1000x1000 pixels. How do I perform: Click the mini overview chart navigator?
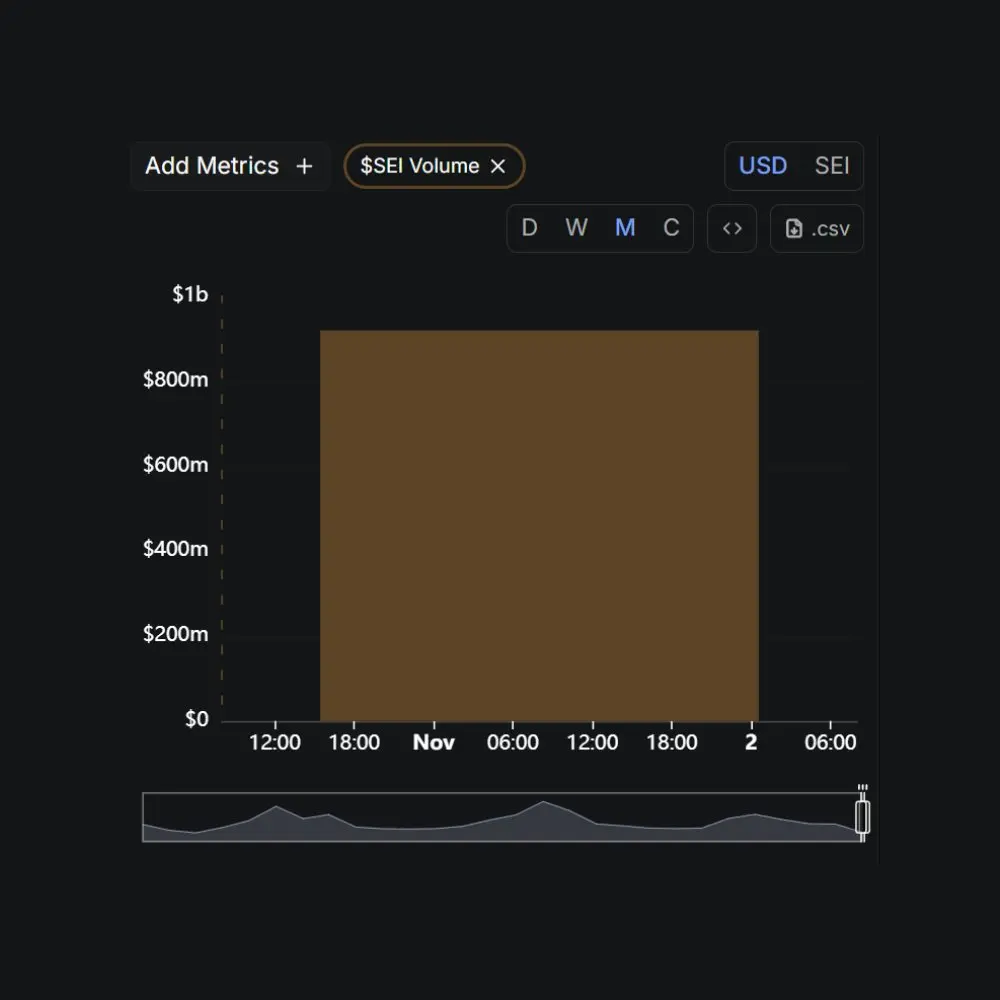pyautogui.click(x=501, y=817)
